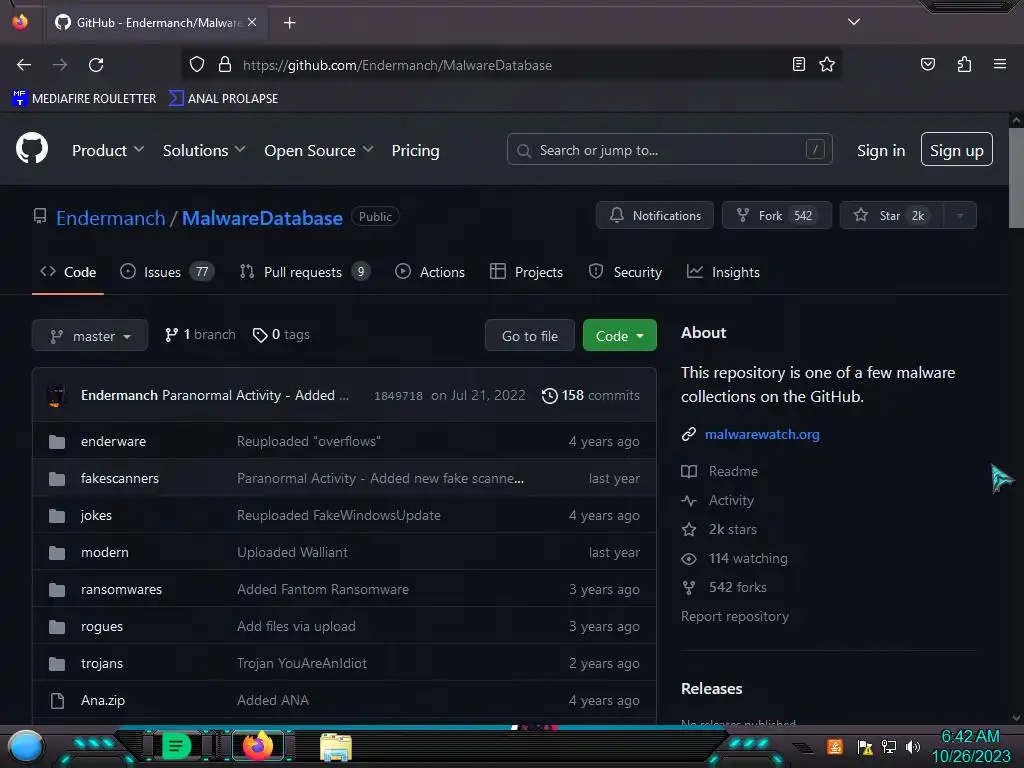Switch to the Pull requests tab
Viewport: 1024px width, 768px height.
(304, 272)
